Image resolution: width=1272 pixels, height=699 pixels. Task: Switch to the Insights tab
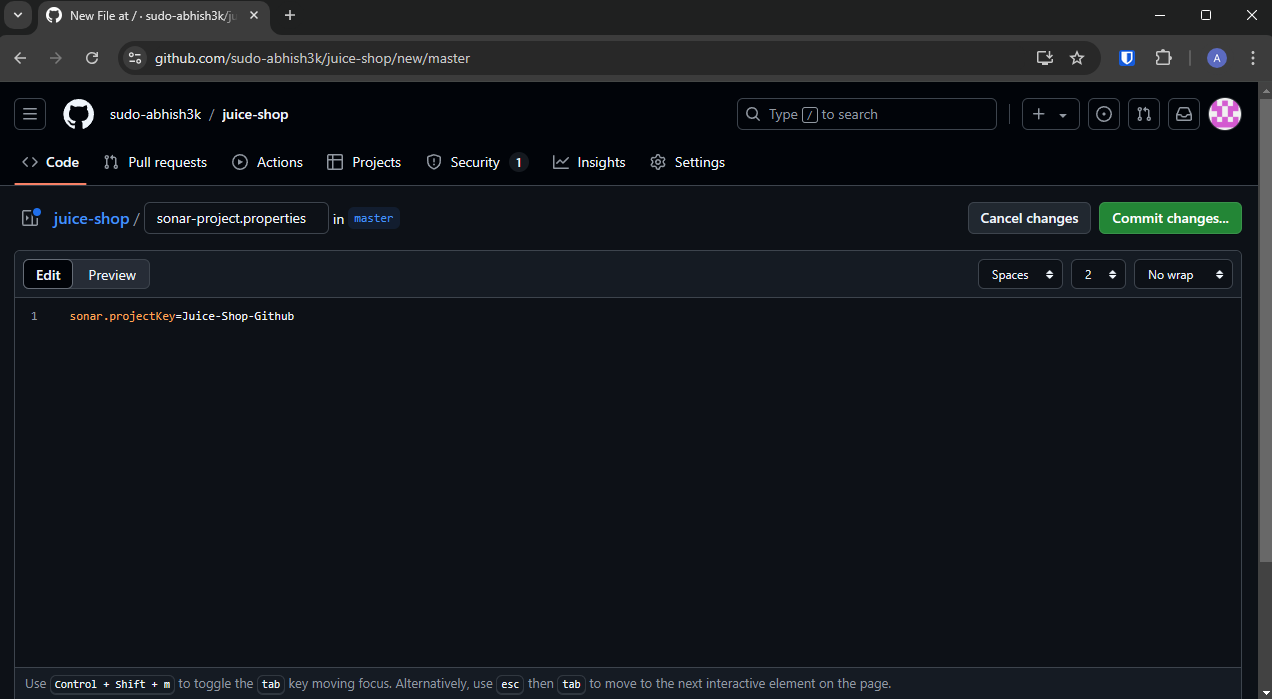(589, 162)
